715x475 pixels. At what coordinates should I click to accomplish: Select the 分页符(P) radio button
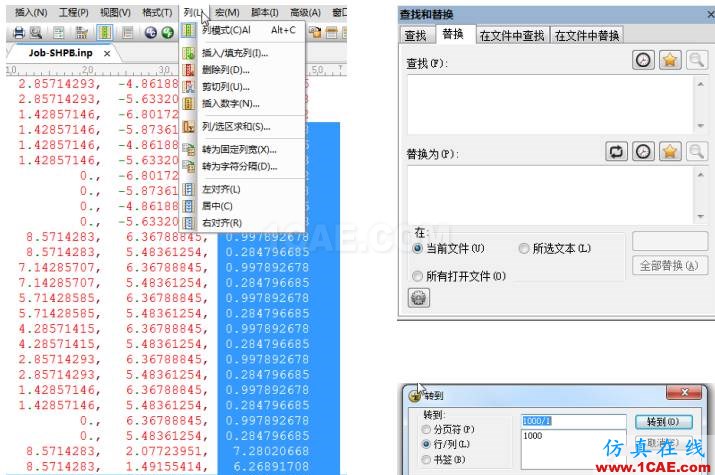point(426,429)
